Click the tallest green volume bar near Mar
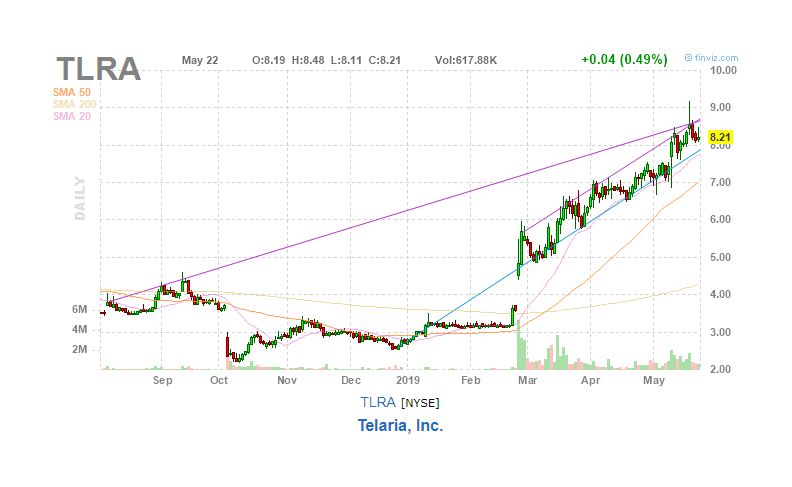Image resolution: width=792 pixels, height=487 pixels. 519,346
